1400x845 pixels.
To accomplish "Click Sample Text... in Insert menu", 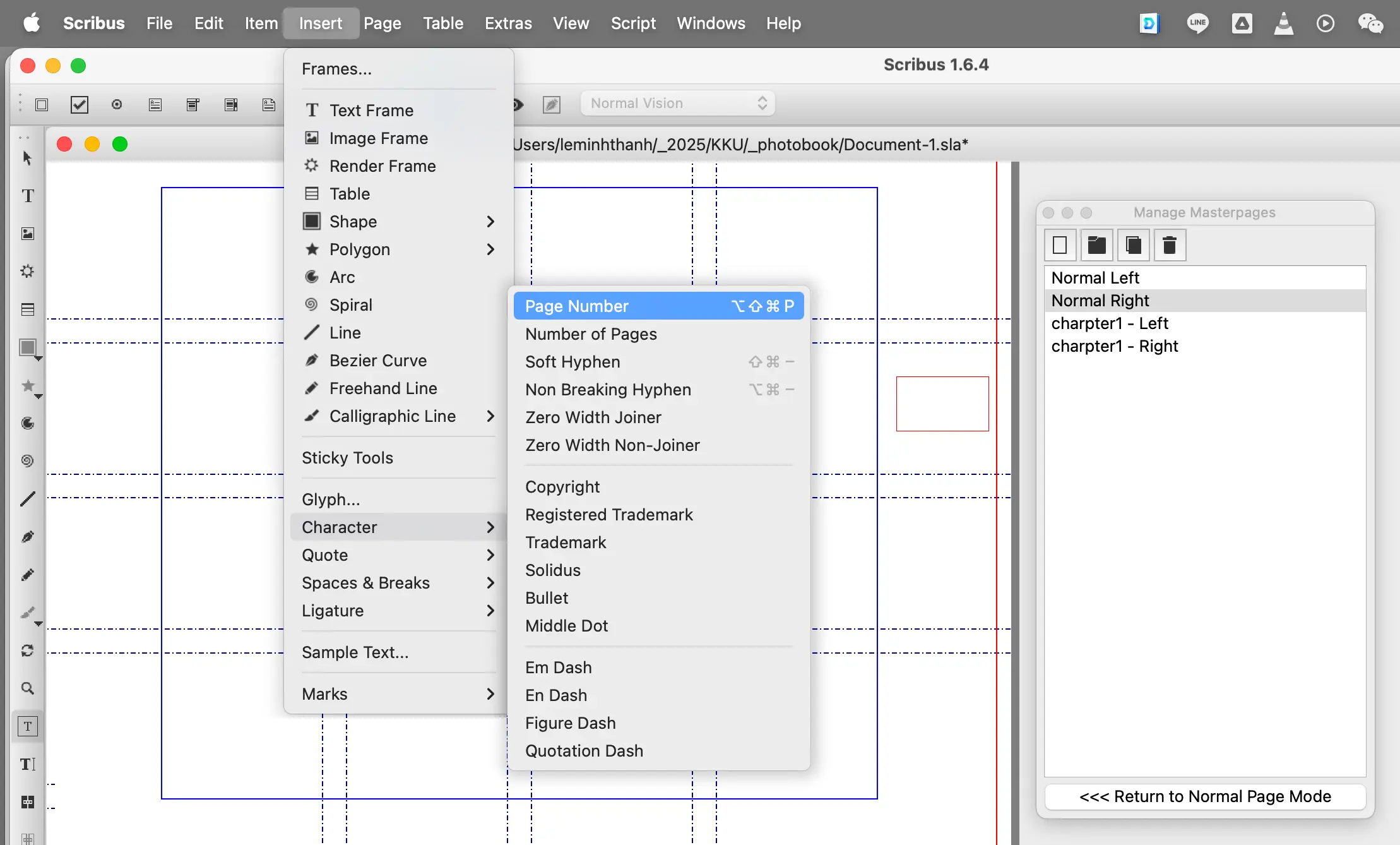I will point(355,652).
